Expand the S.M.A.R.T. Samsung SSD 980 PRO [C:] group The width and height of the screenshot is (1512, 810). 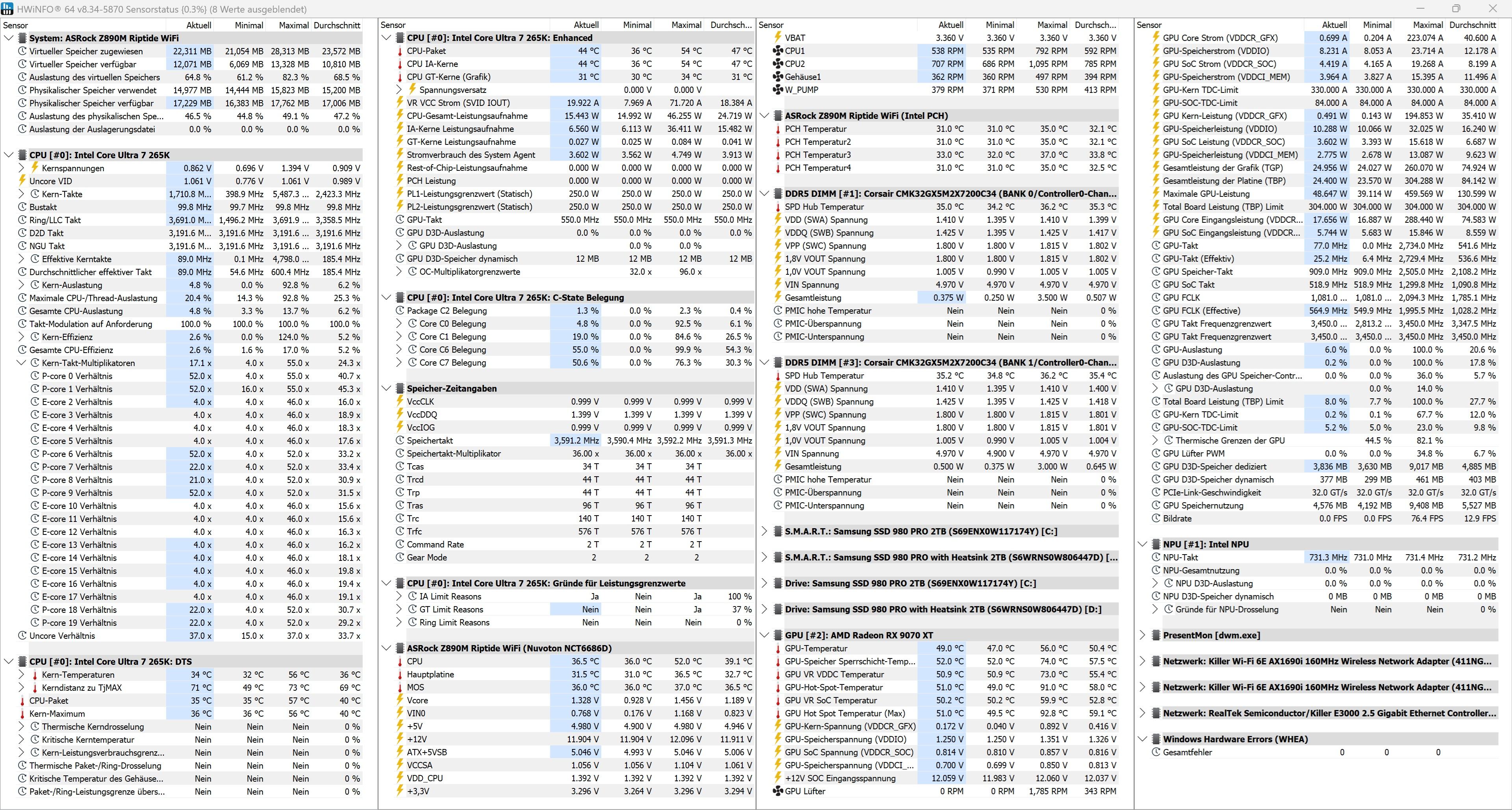click(x=764, y=531)
